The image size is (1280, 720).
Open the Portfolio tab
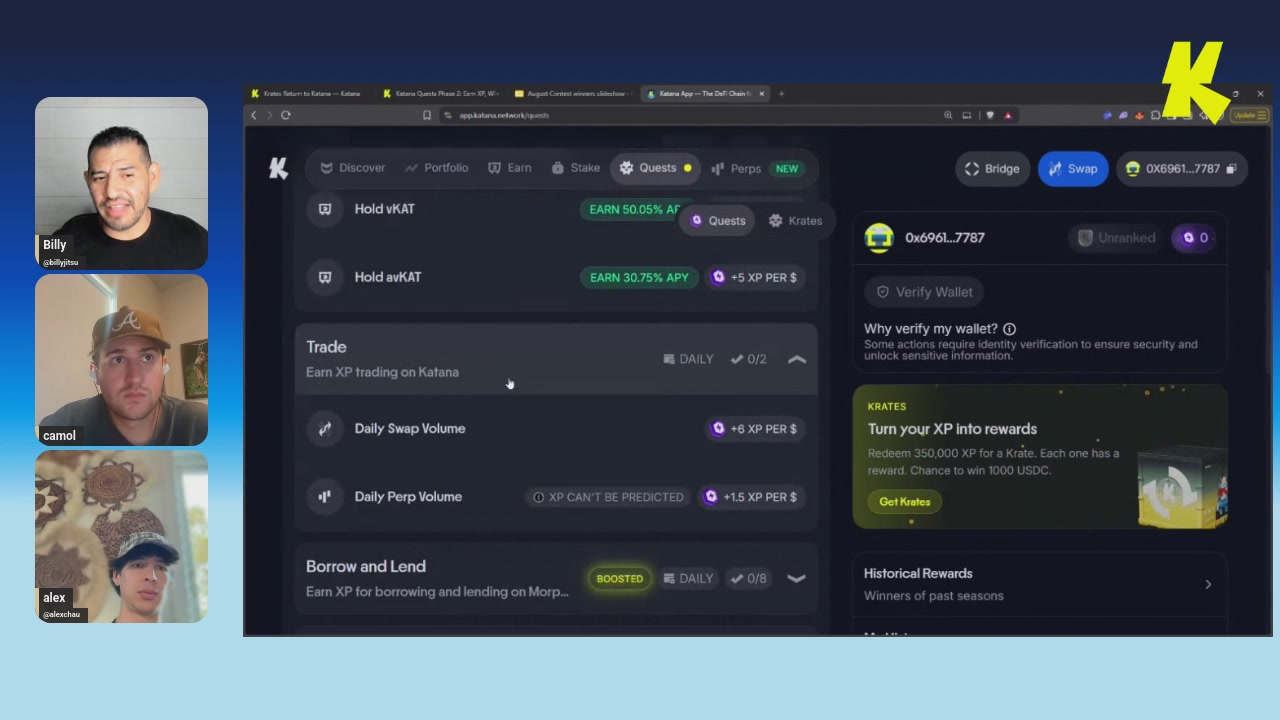[436, 168]
